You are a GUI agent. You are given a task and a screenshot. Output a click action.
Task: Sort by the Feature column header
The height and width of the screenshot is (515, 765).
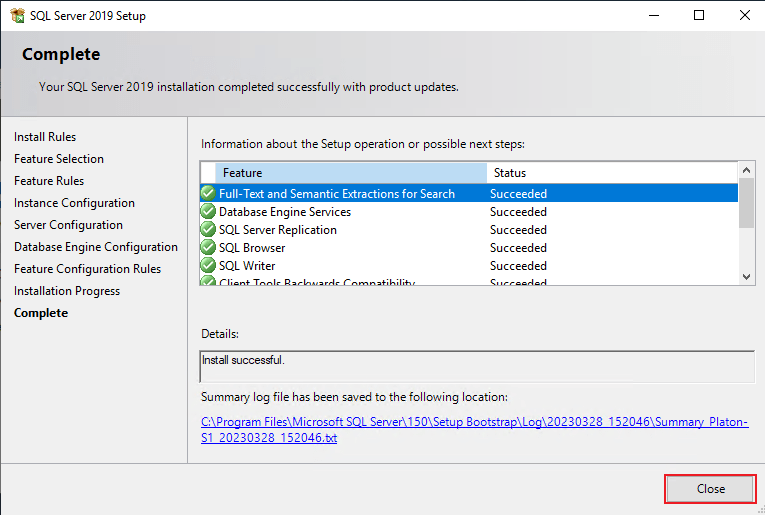[343, 173]
